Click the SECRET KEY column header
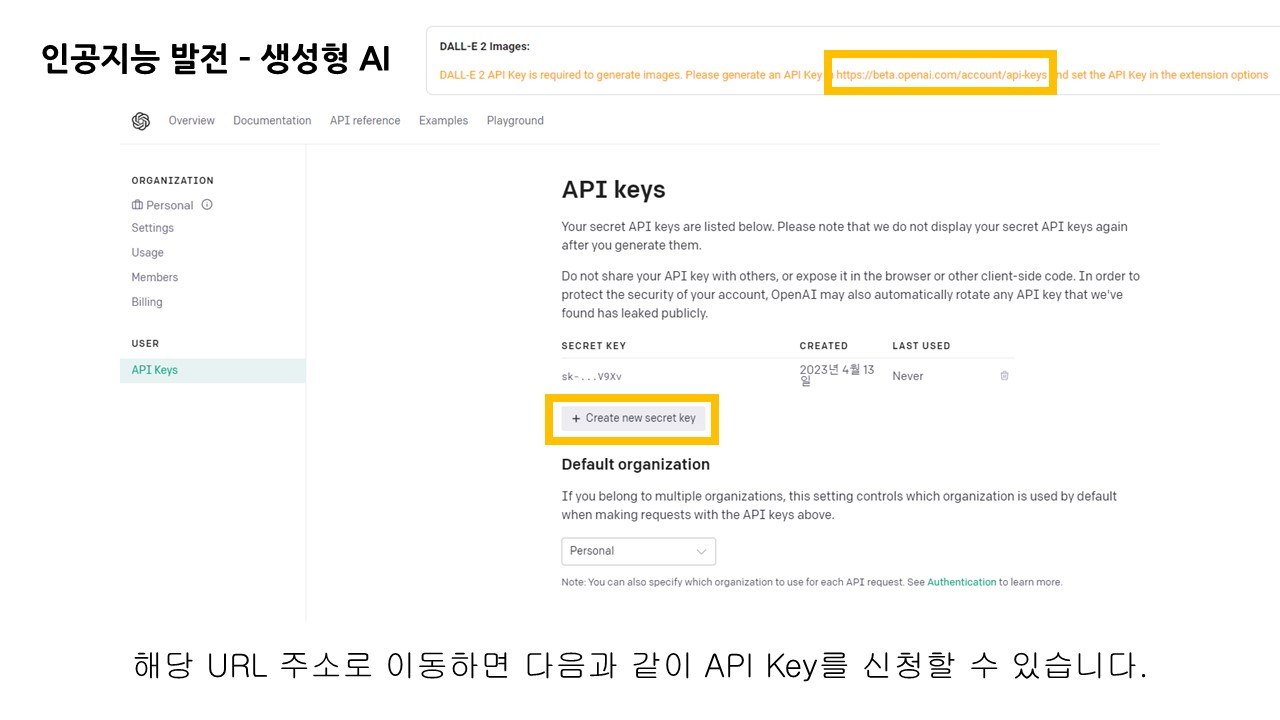Image resolution: width=1280 pixels, height=720 pixels. tap(594, 346)
